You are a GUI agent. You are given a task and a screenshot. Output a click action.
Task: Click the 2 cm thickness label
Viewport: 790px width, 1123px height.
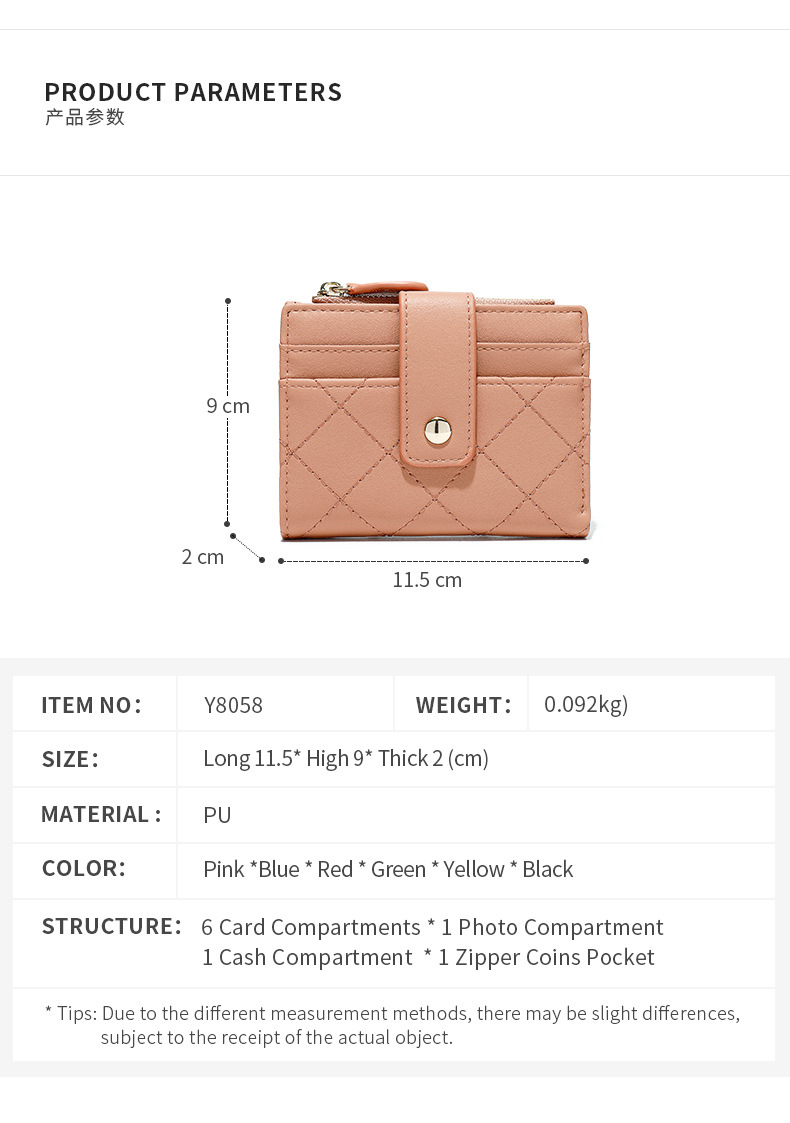tap(203, 557)
